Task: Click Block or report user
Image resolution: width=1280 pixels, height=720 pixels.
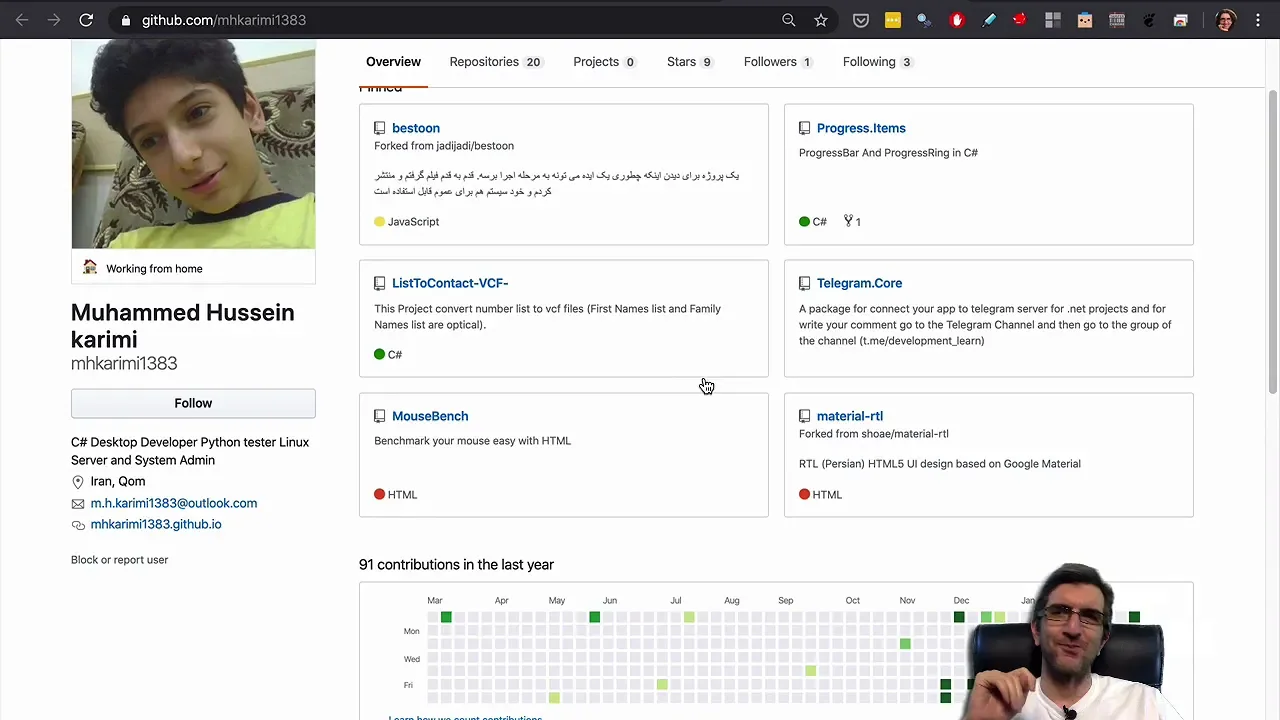Action: [119, 560]
